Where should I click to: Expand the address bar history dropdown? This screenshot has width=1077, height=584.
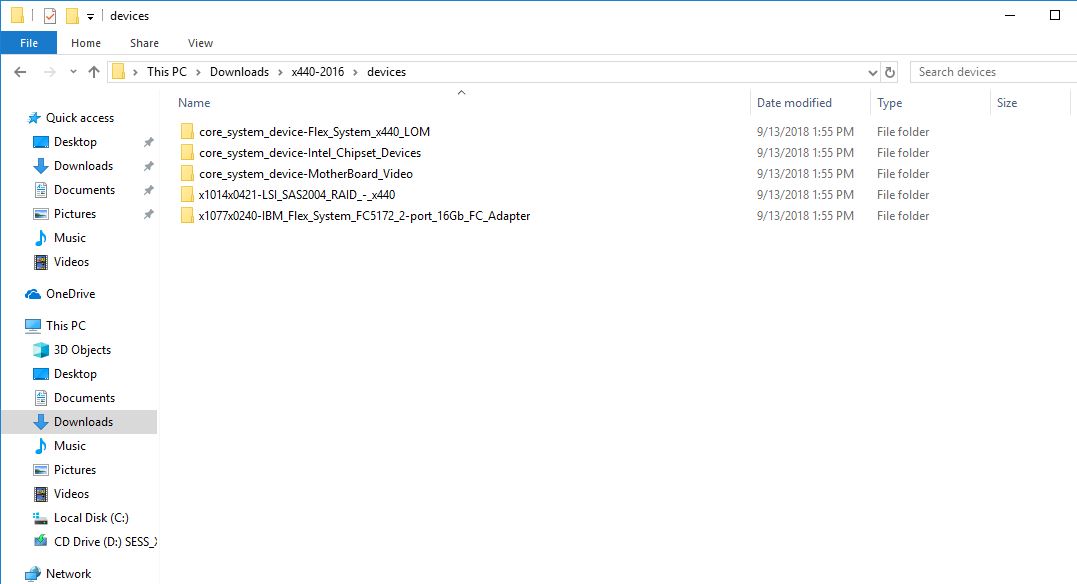tap(872, 72)
